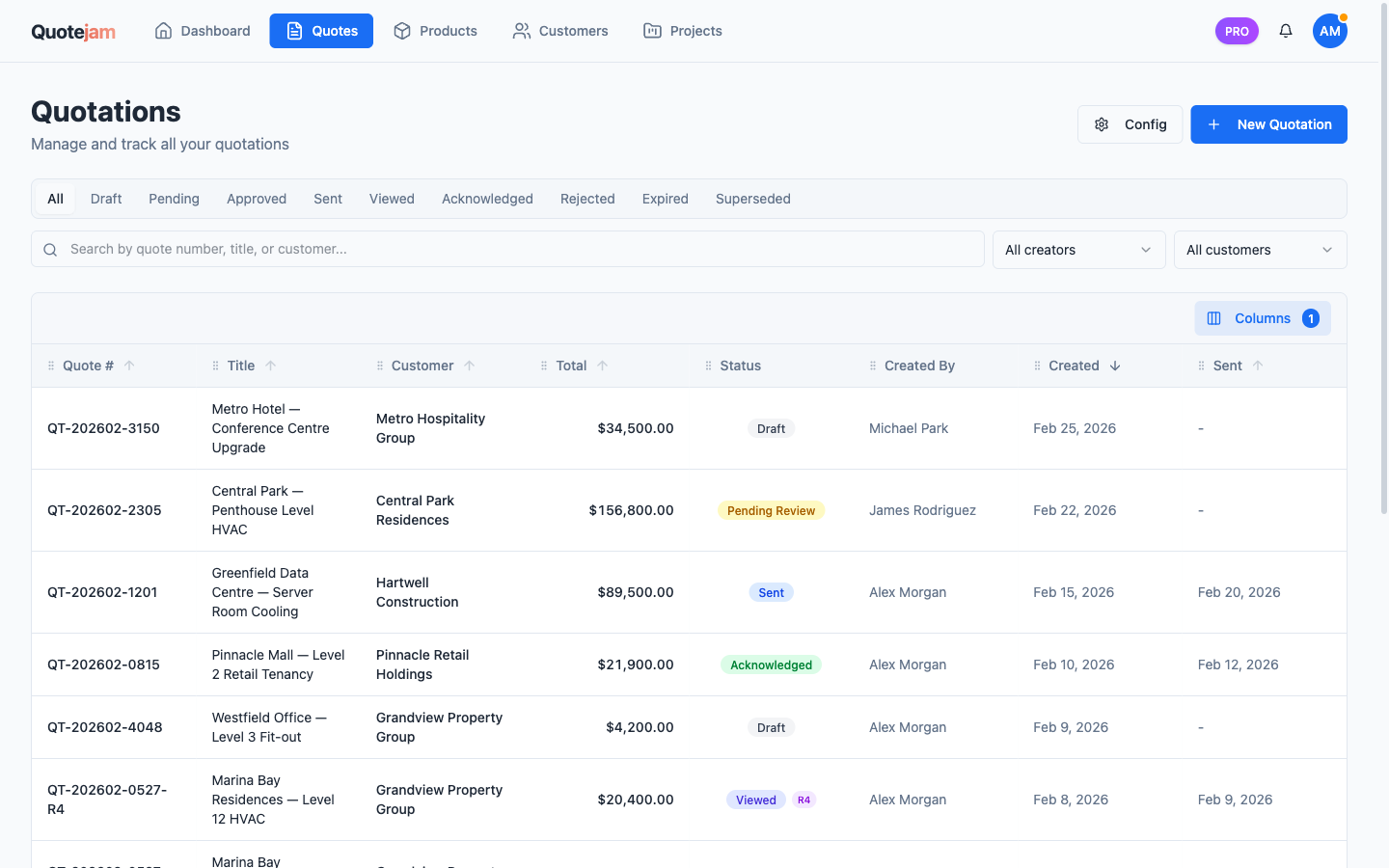Click drag handle beside Status column
Viewport: 1389px width, 868px height.
tap(708, 366)
